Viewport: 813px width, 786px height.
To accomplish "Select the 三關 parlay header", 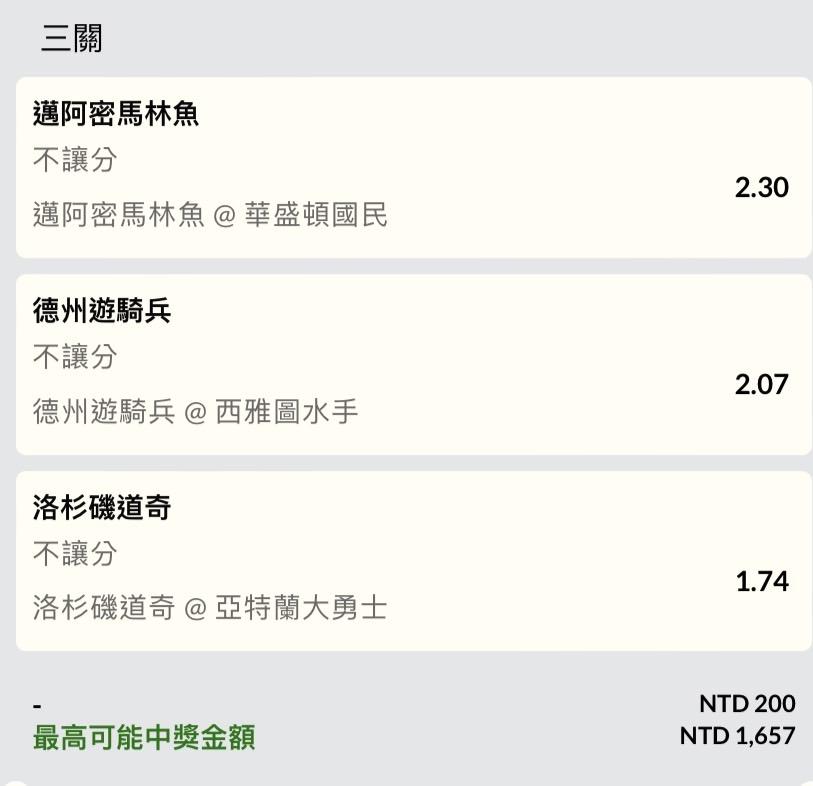I will pos(72,38).
